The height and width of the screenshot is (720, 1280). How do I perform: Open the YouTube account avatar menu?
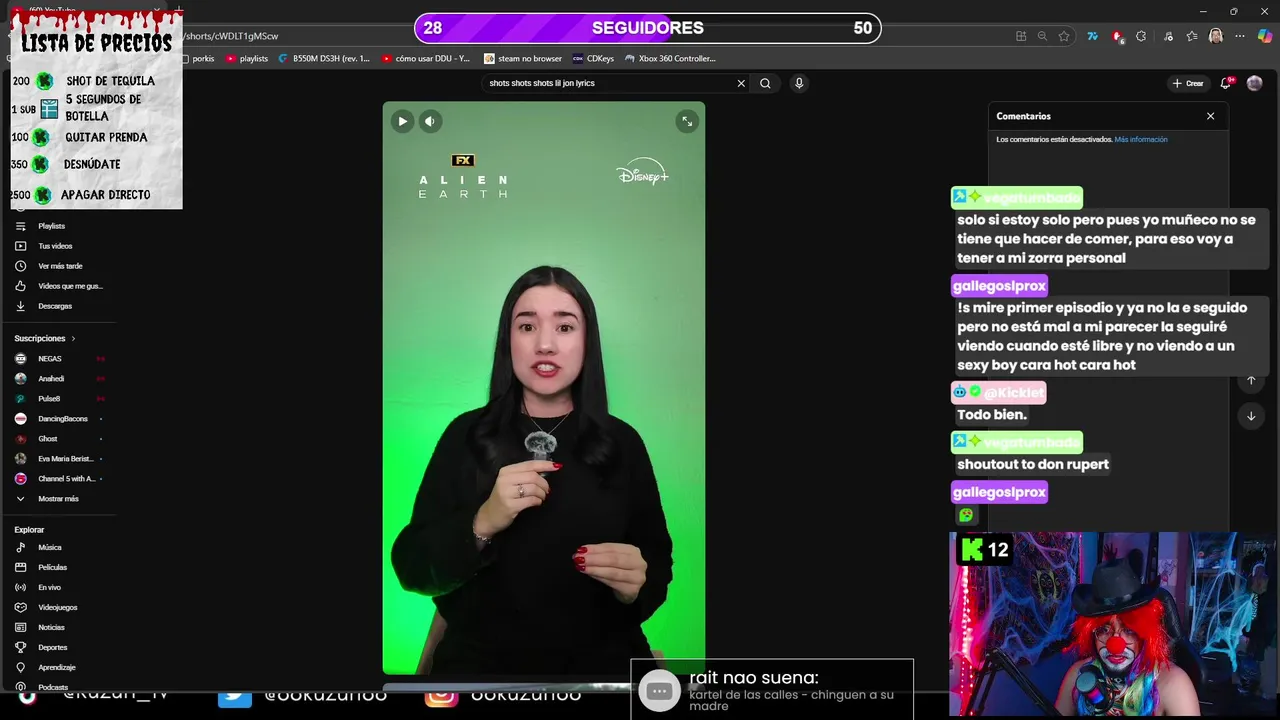(1255, 83)
